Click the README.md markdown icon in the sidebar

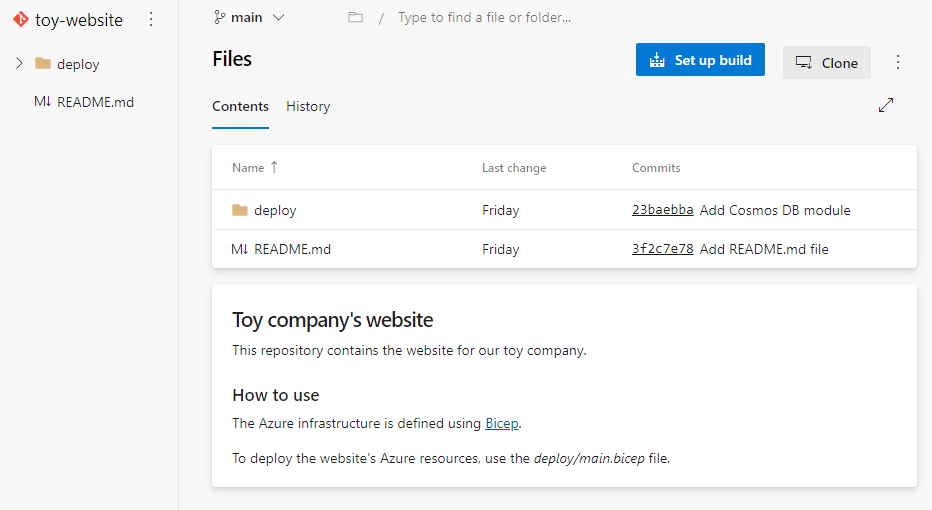coord(42,102)
